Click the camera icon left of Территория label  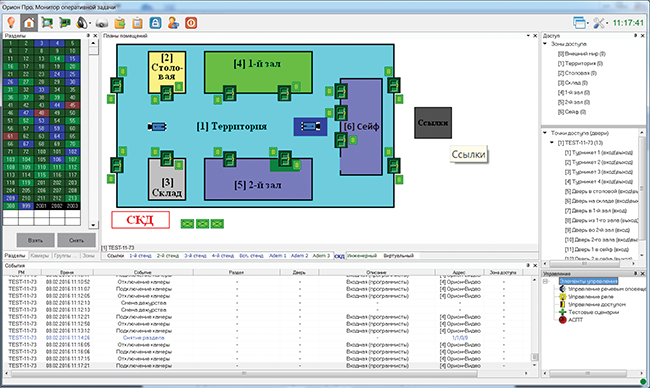tap(158, 126)
